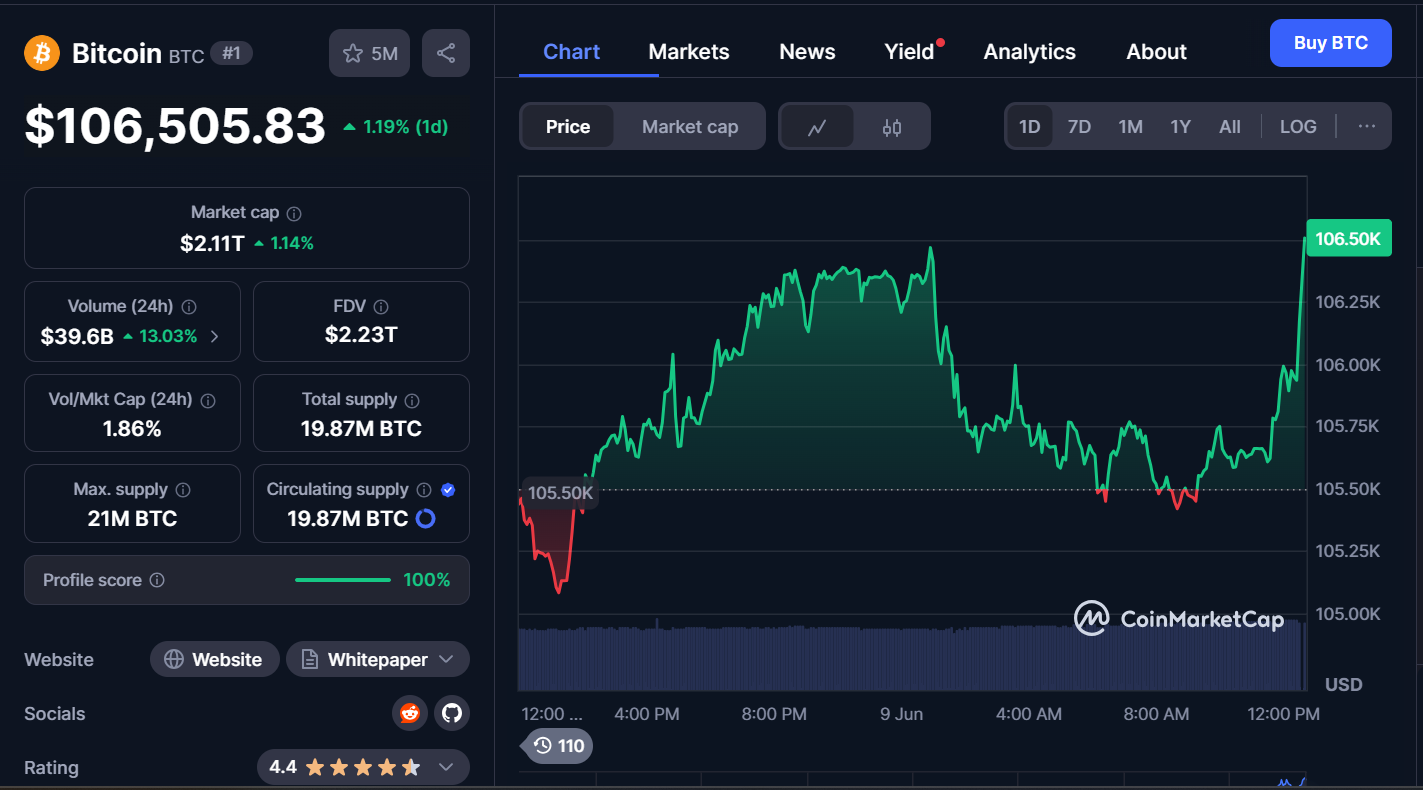Click the verified badge next to Circulating supply
The width and height of the screenshot is (1423, 790).
pos(448,490)
